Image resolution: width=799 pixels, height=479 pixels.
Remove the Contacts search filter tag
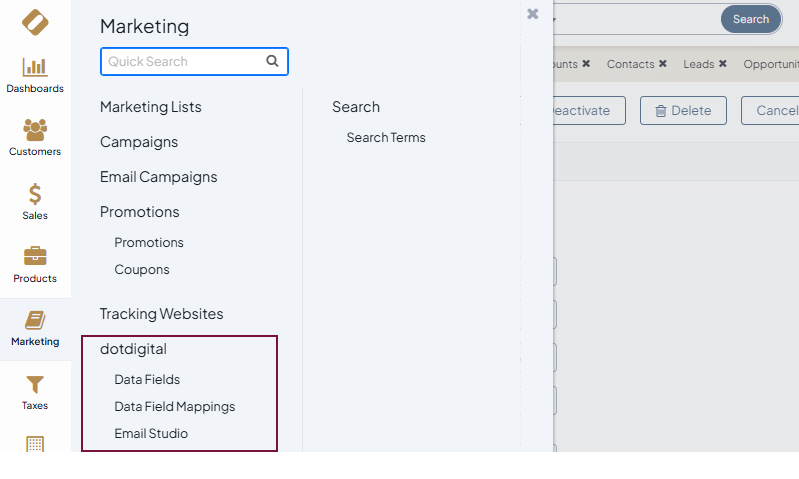[662, 64]
